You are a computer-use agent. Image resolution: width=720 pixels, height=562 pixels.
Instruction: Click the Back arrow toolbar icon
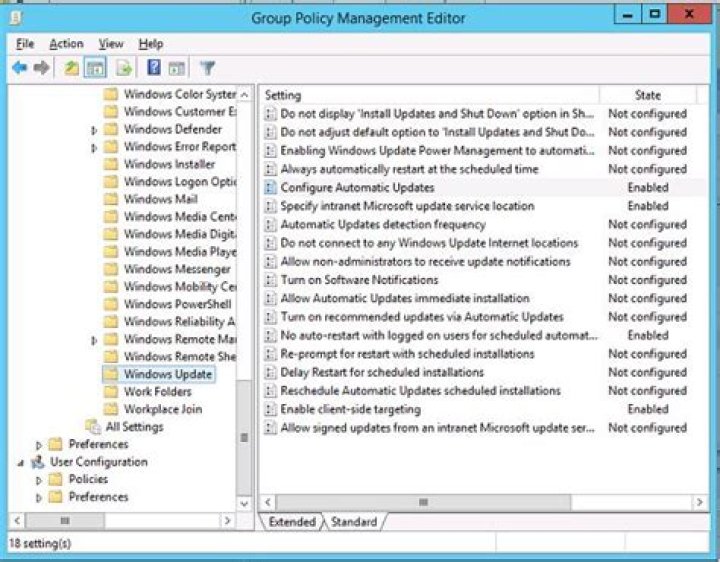[x=20, y=68]
